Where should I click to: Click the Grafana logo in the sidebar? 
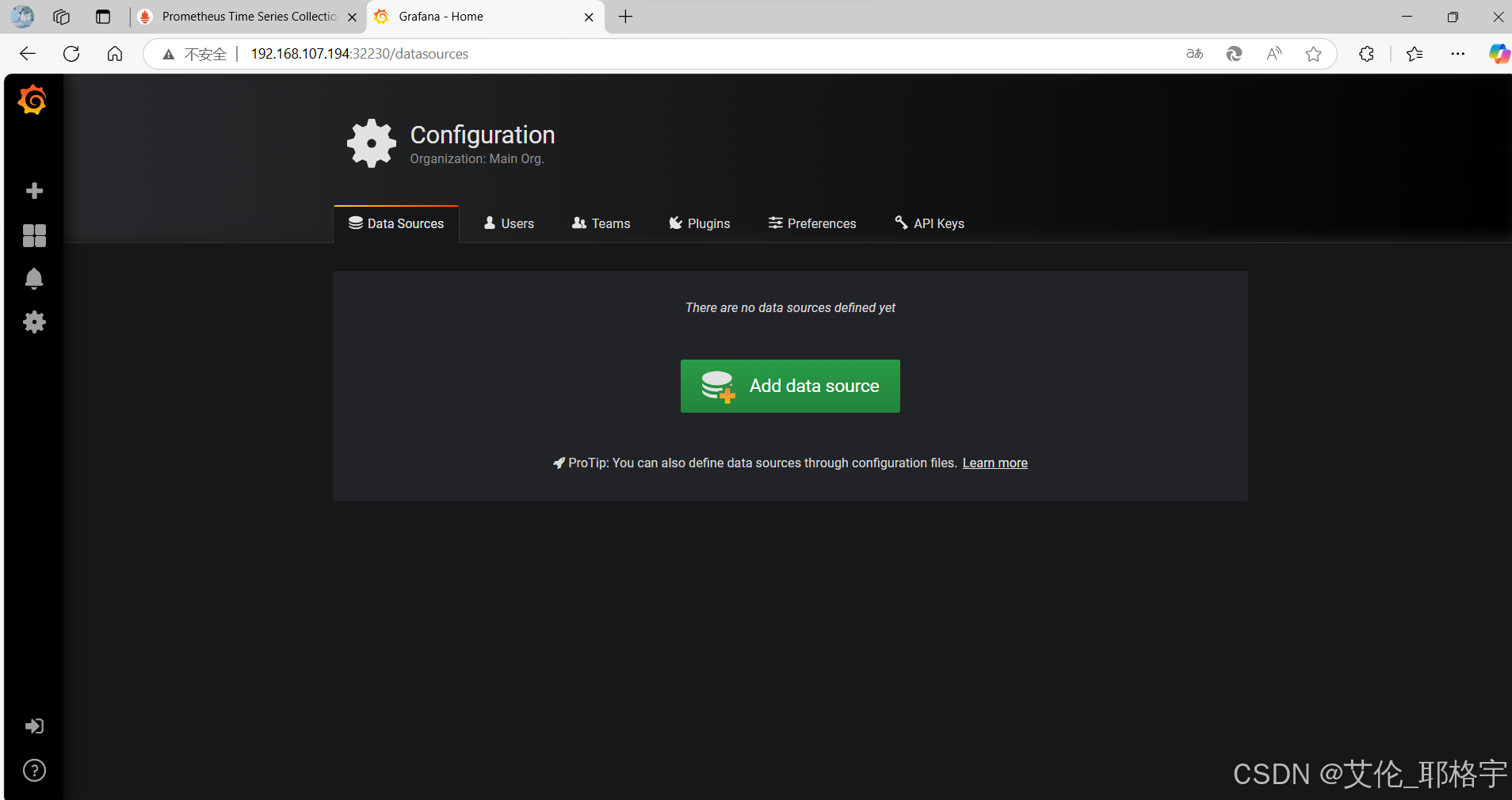tap(32, 100)
